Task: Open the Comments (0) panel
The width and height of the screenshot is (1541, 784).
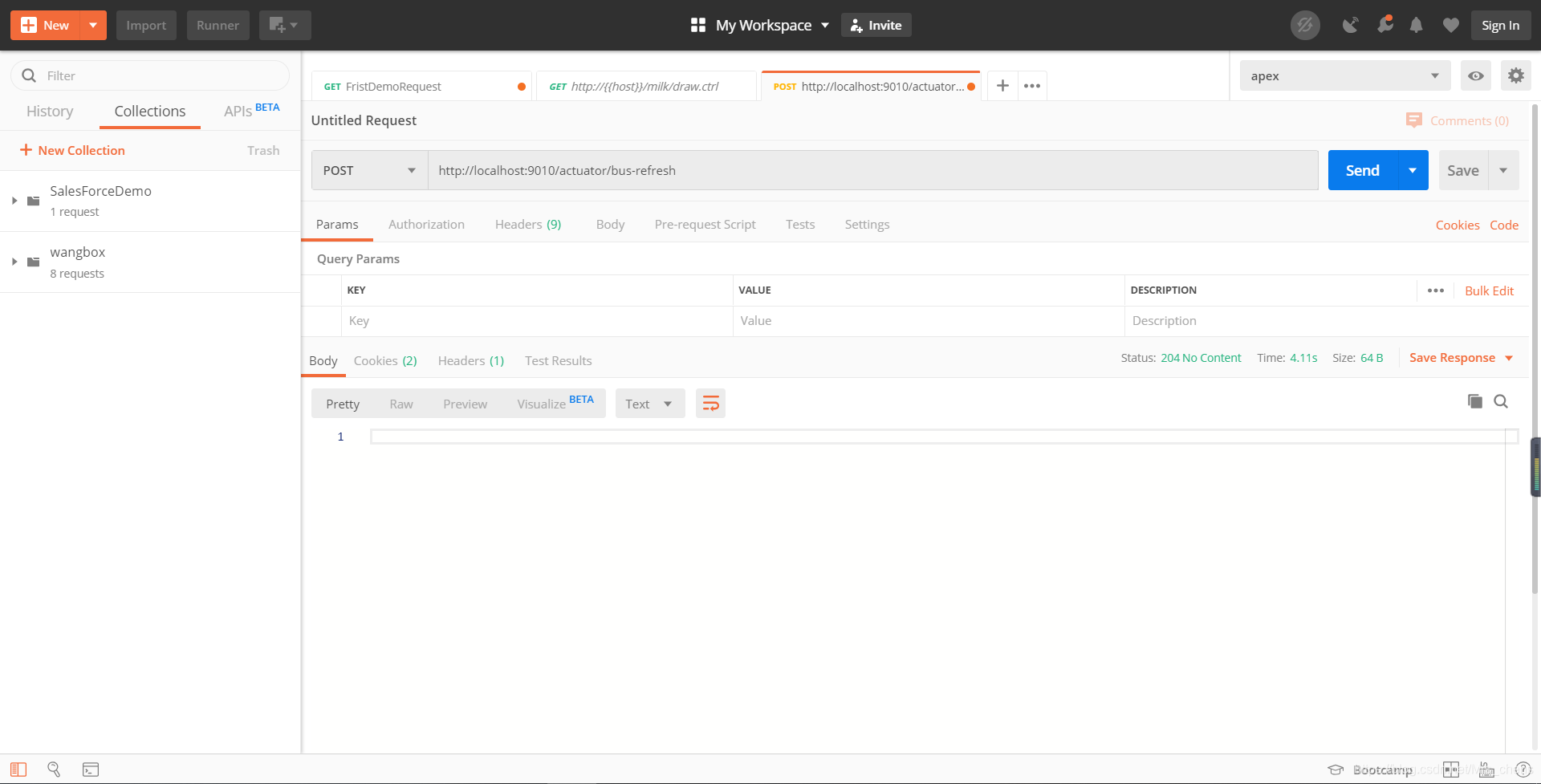Action: (1458, 120)
